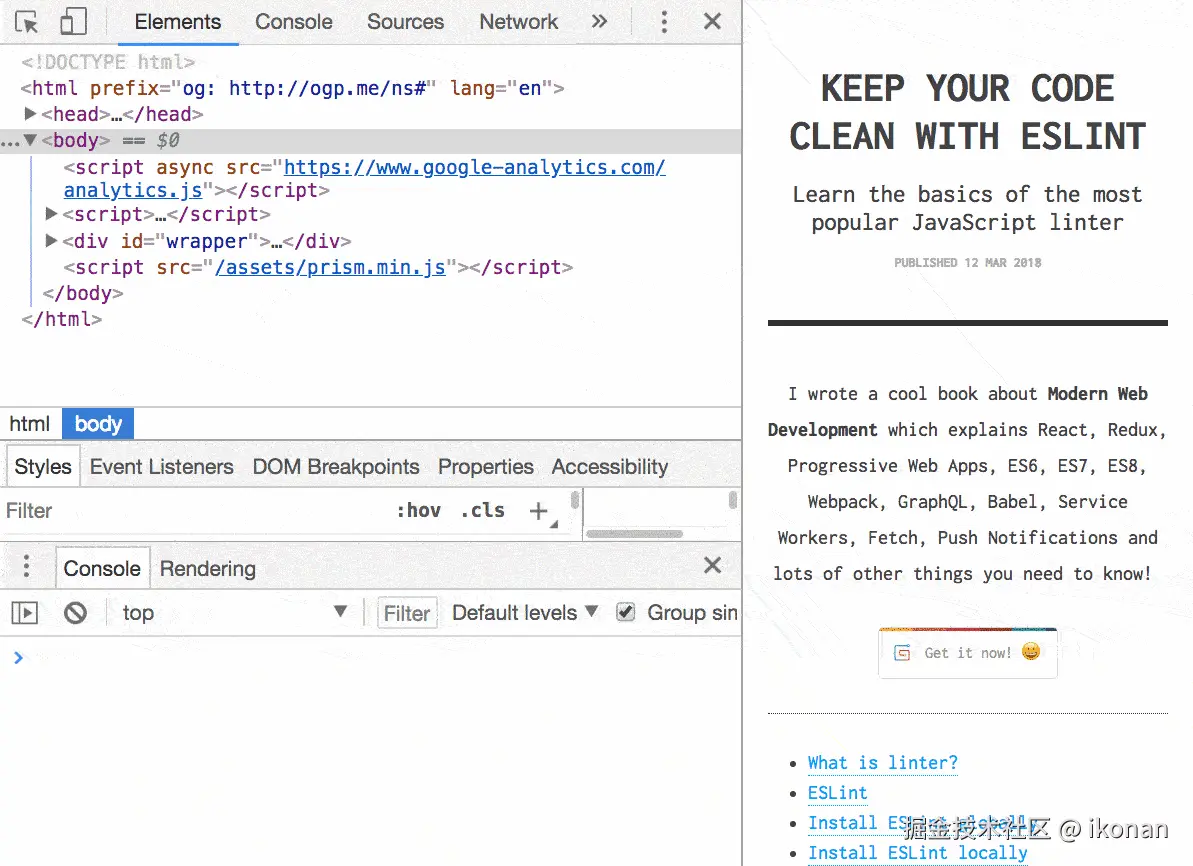Viewport: 1193px width, 866px height.
Task: Close the DevTools panel
Action: [x=712, y=21]
